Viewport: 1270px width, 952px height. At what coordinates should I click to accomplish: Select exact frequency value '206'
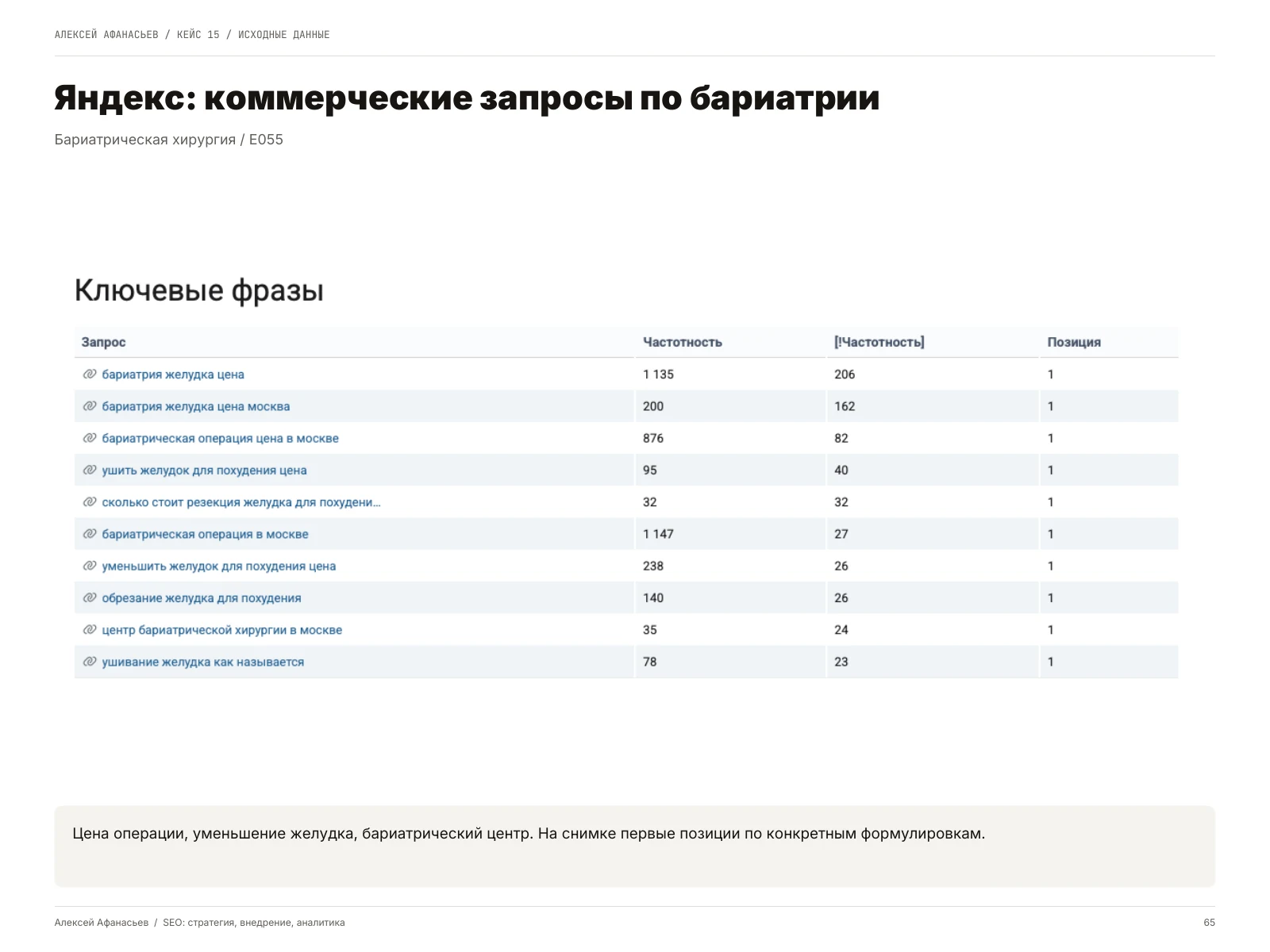(845, 374)
